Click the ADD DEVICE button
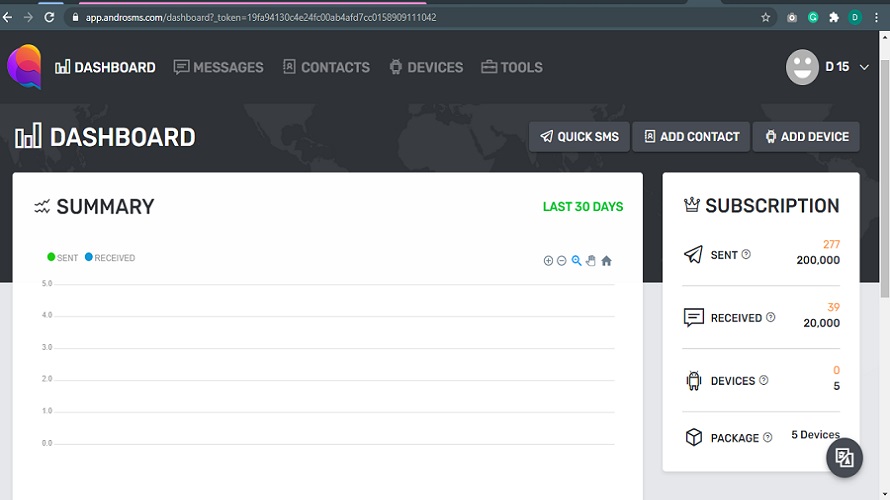Screen dimensions: 890x500 coord(806,137)
